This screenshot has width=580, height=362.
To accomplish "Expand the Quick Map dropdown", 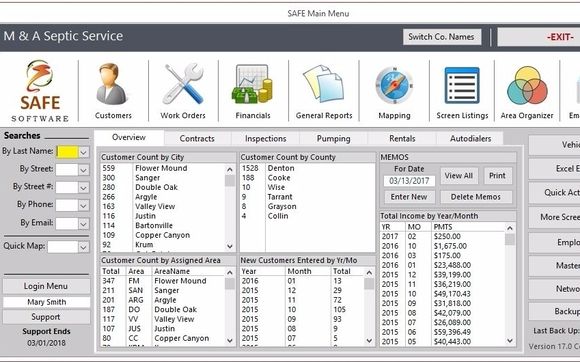I will (84, 247).
